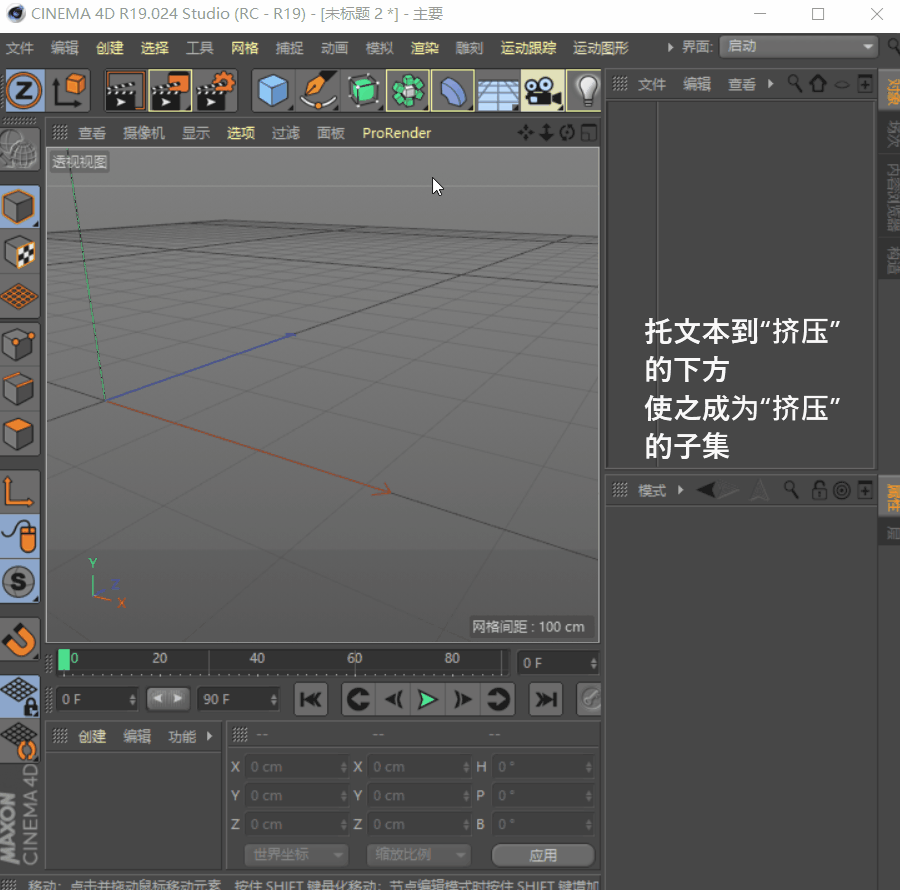The width and height of the screenshot is (900, 890).
Task: Open the 渲染 menu
Action: point(425,48)
